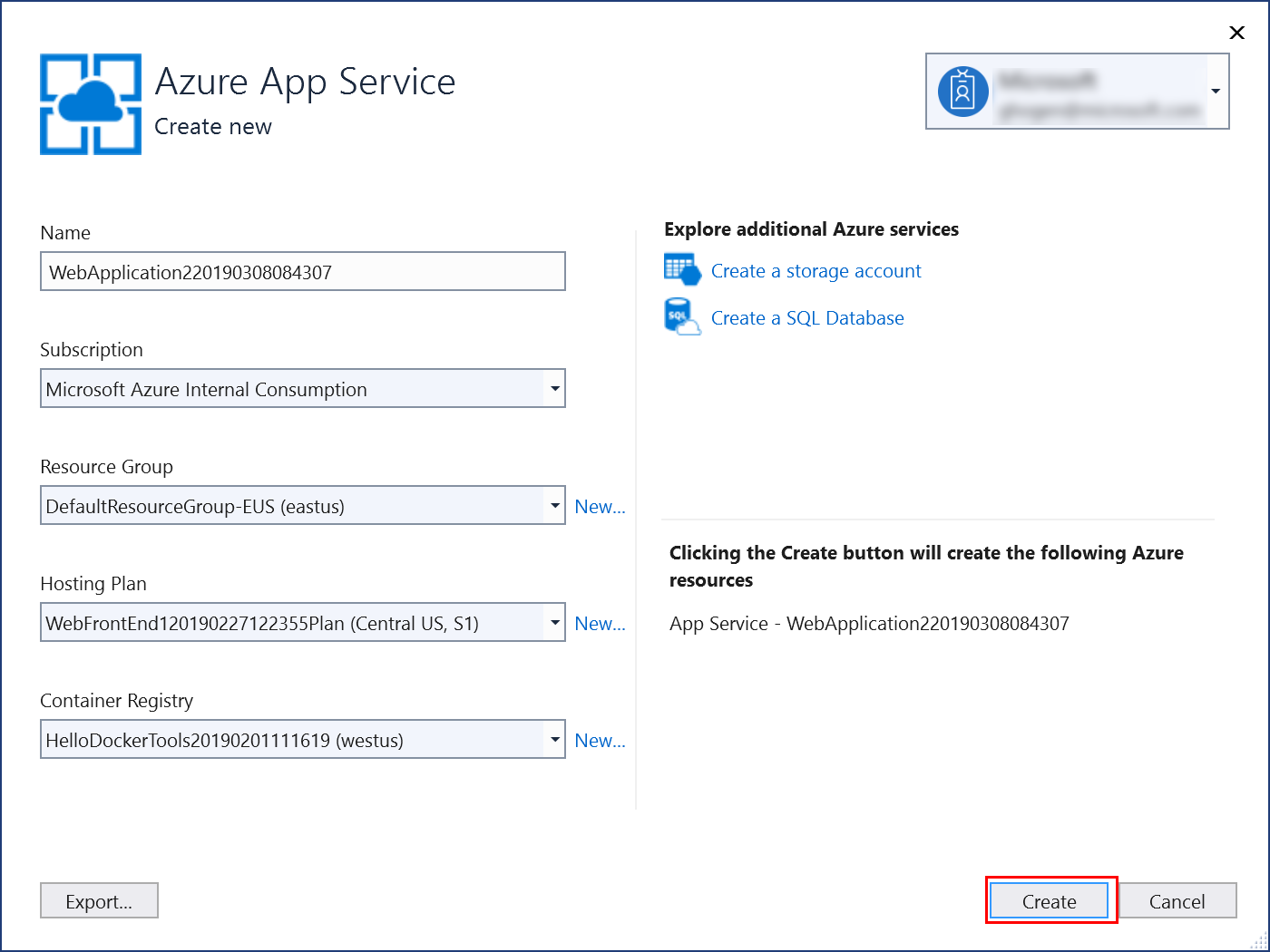Create a new Resource Group via New link
The image size is (1270, 952).
click(x=600, y=506)
